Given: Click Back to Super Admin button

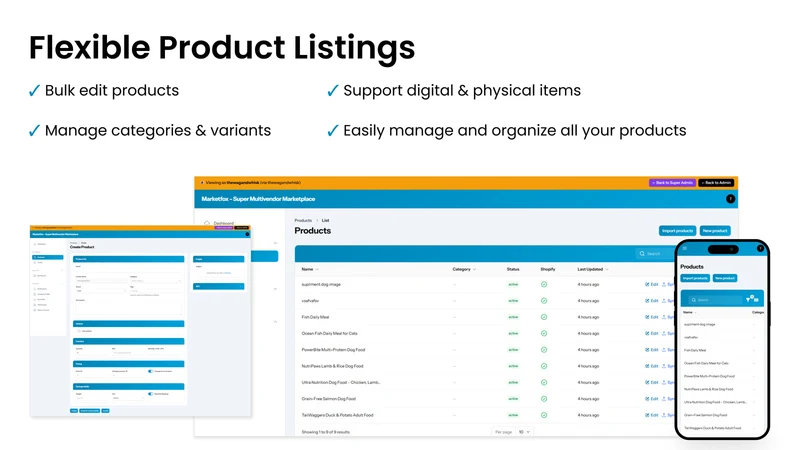Looking at the screenshot, I should click(x=672, y=183).
